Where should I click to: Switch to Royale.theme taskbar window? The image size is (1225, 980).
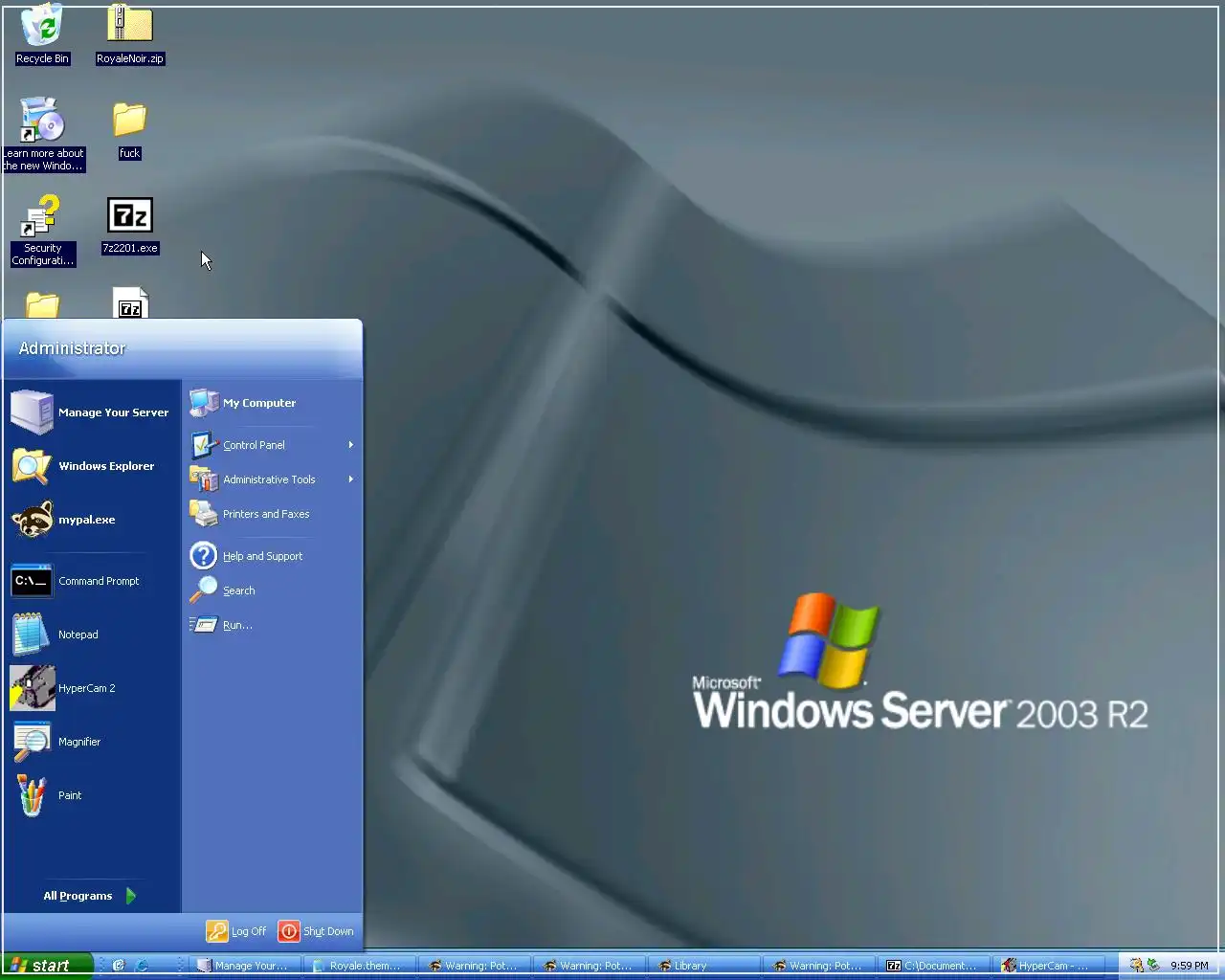point(362,966)
